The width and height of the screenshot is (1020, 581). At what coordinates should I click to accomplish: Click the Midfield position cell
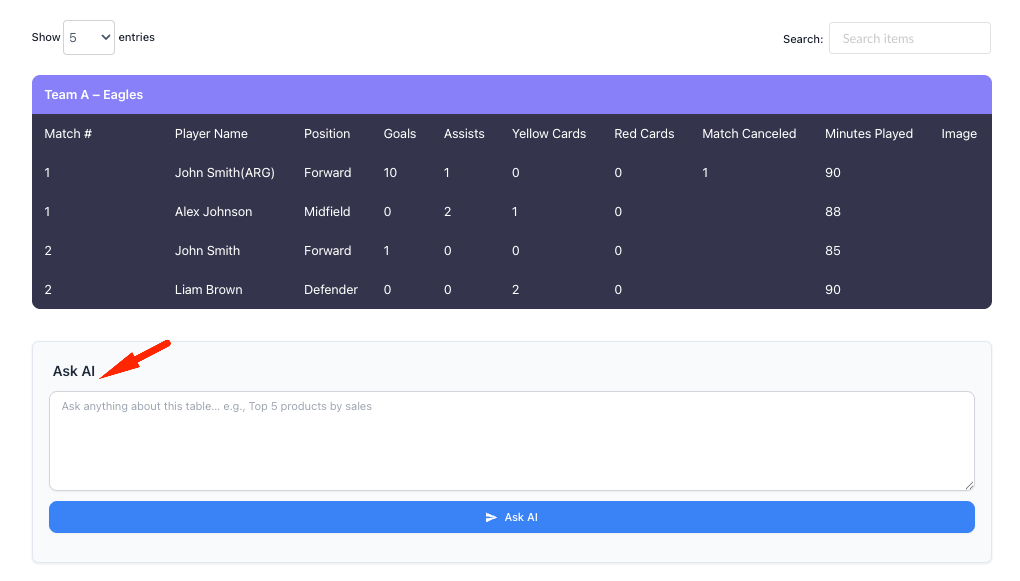[x=327, y=212]
